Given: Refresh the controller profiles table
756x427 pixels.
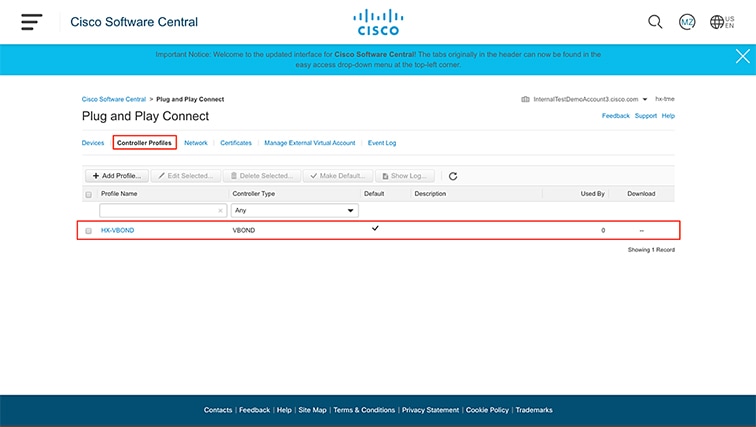Looking at the screenshot, I should coord(453,176).
